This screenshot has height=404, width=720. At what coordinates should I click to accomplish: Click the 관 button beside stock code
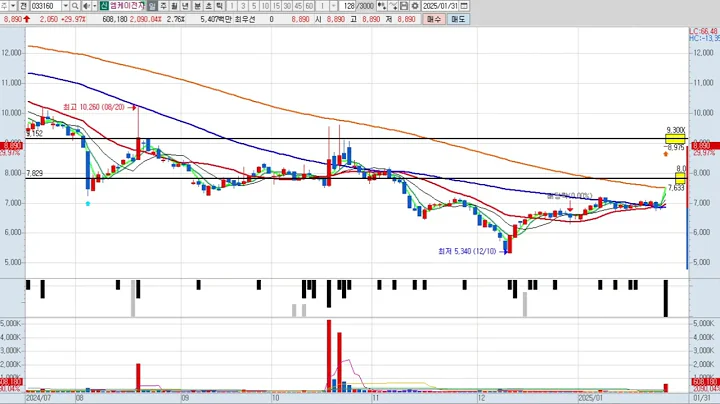point(24,6)
